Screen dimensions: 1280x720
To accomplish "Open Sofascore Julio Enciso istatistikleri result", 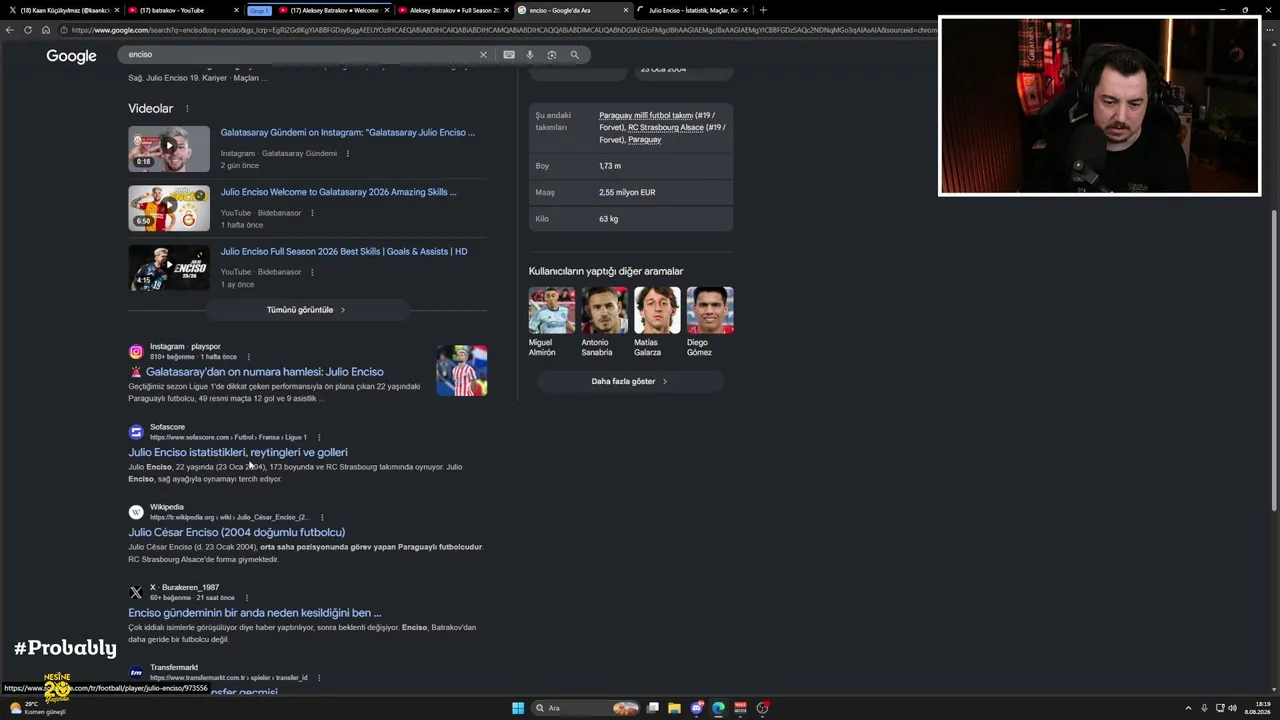I will pyautogui.click(x=238, y=452).
